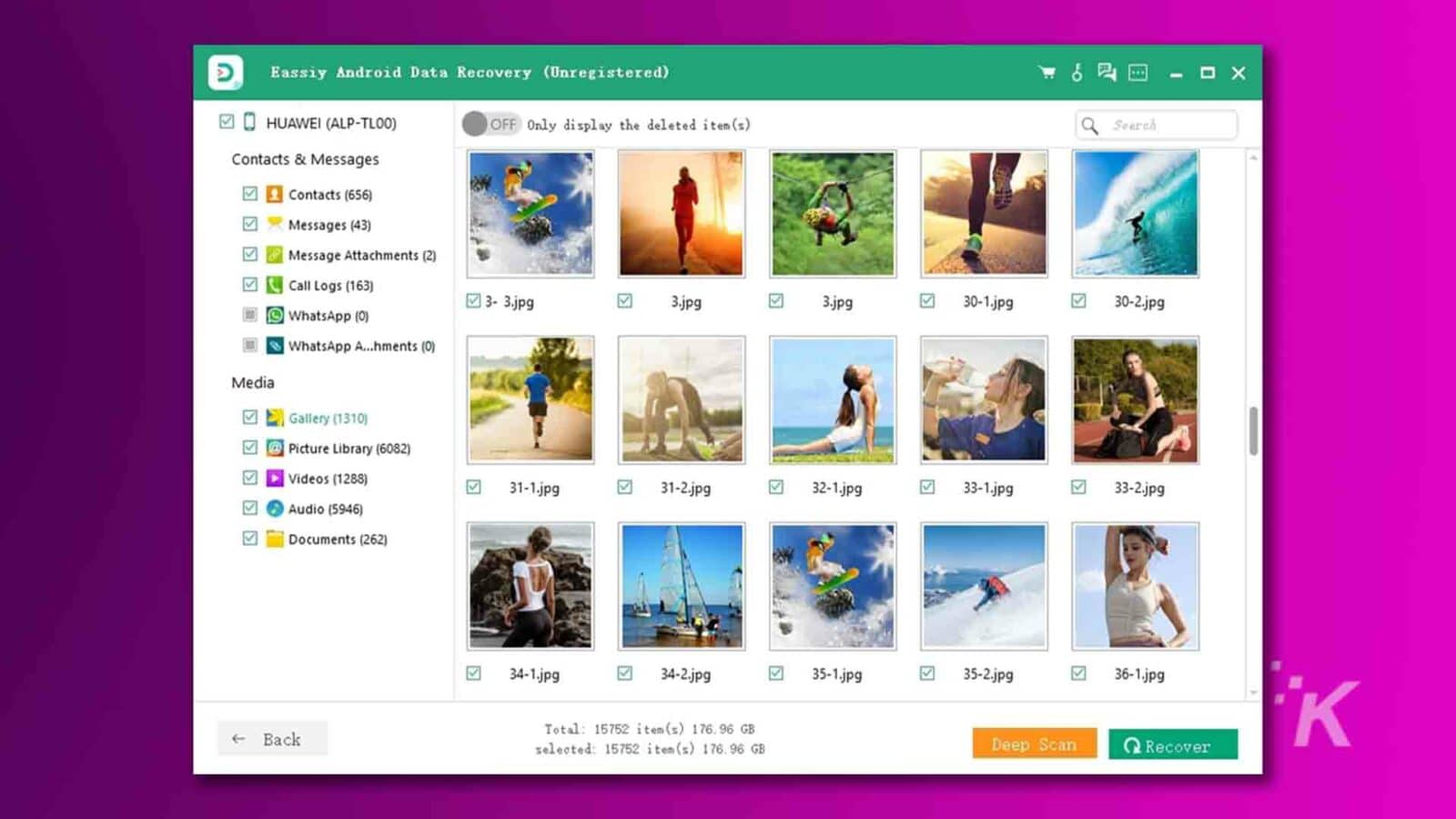The image size is (1456, 819).
Task: Open the 34-2.jpg sailboats thumbnail
Action: pyautogui.click(x=682, y=586)
